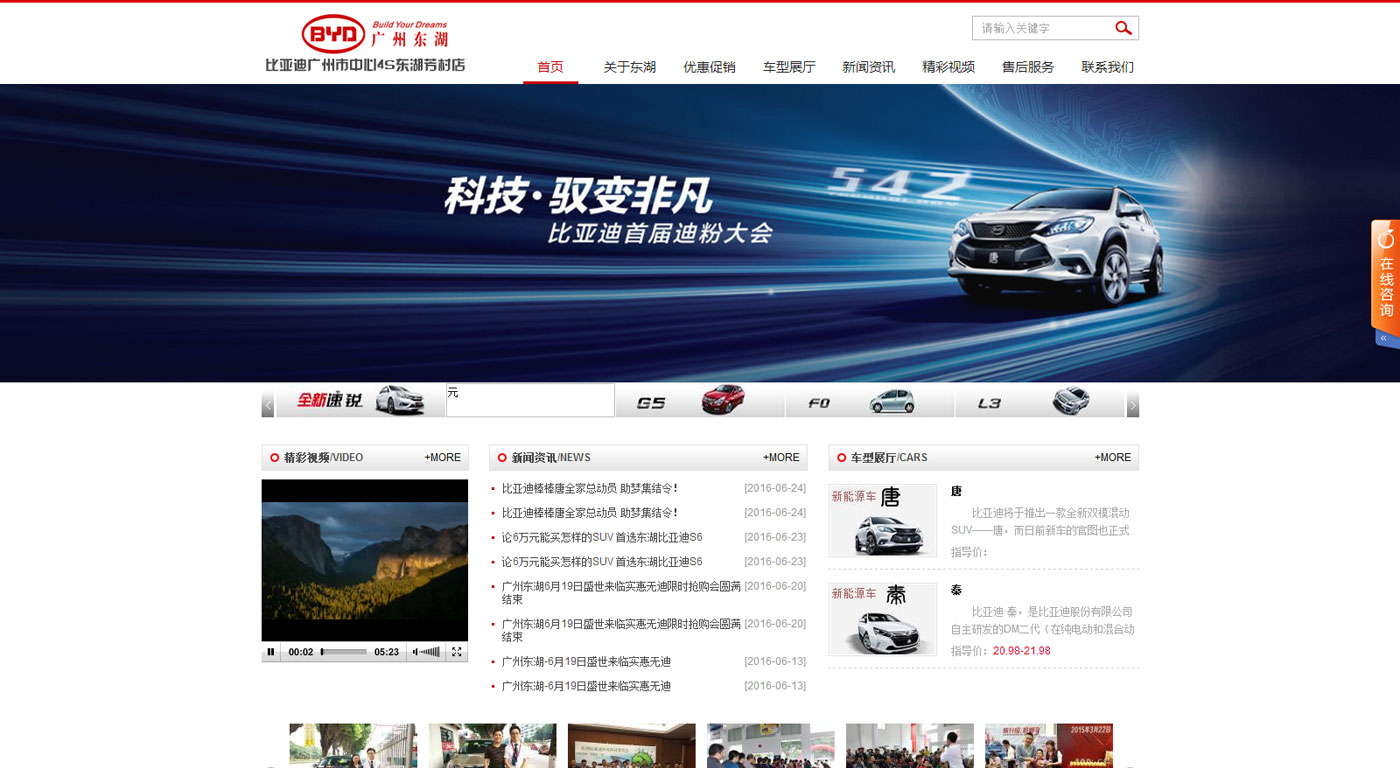Adjust the video volume level bars
The image size is (1400, 768).
pyautogui.click(x=431, y=652)
